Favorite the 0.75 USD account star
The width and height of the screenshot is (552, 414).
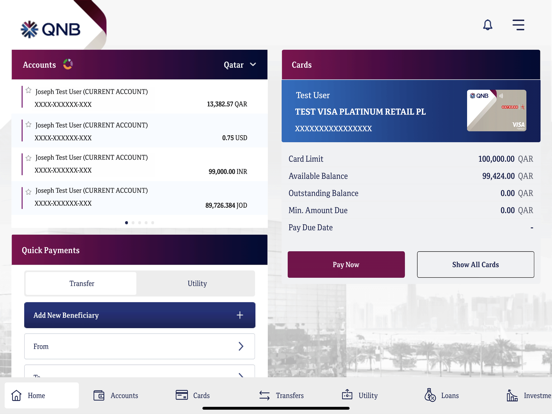click(x=29, y=124)
